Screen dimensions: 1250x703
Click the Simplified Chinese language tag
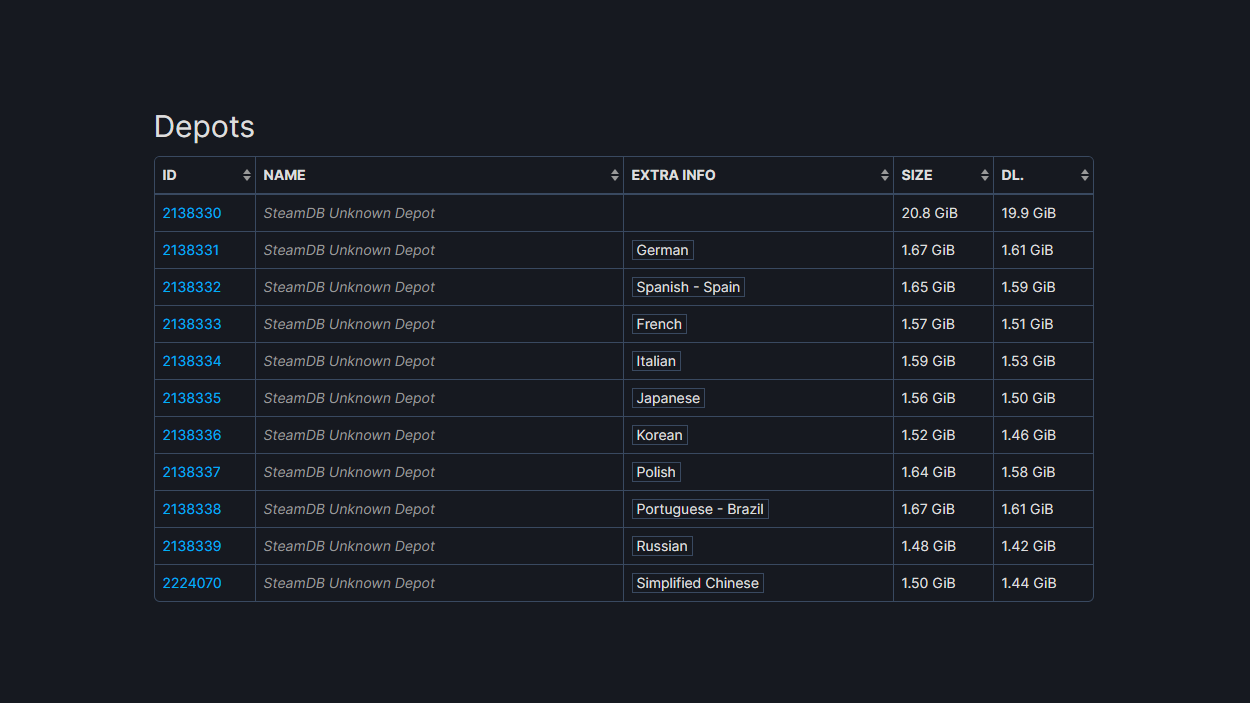point(697,583)
